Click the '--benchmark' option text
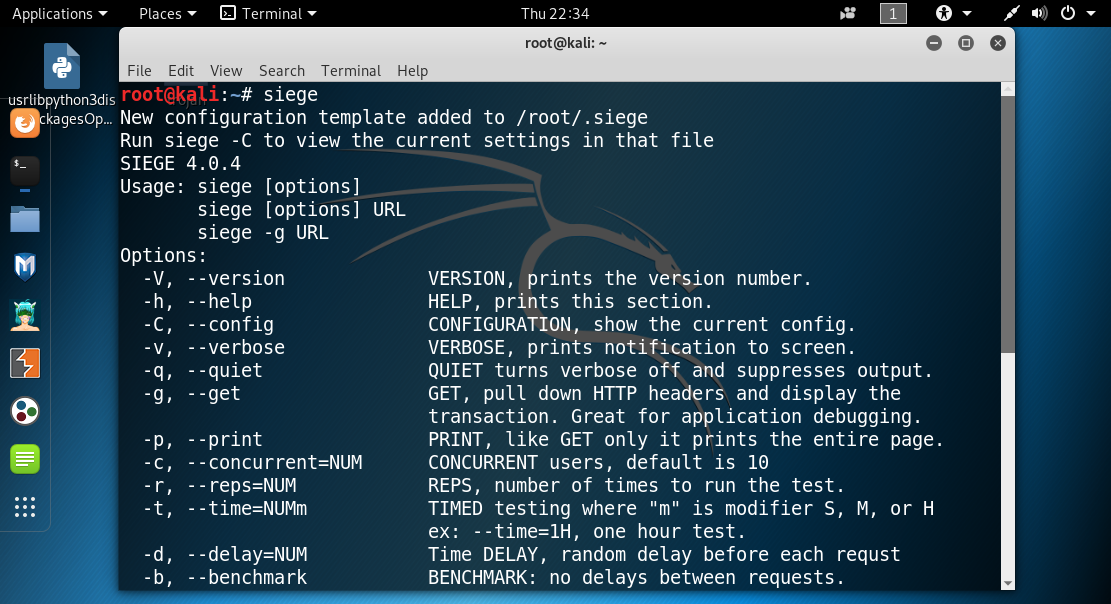The height and width of the screenshot is (604, 1111). click(247, 577)
